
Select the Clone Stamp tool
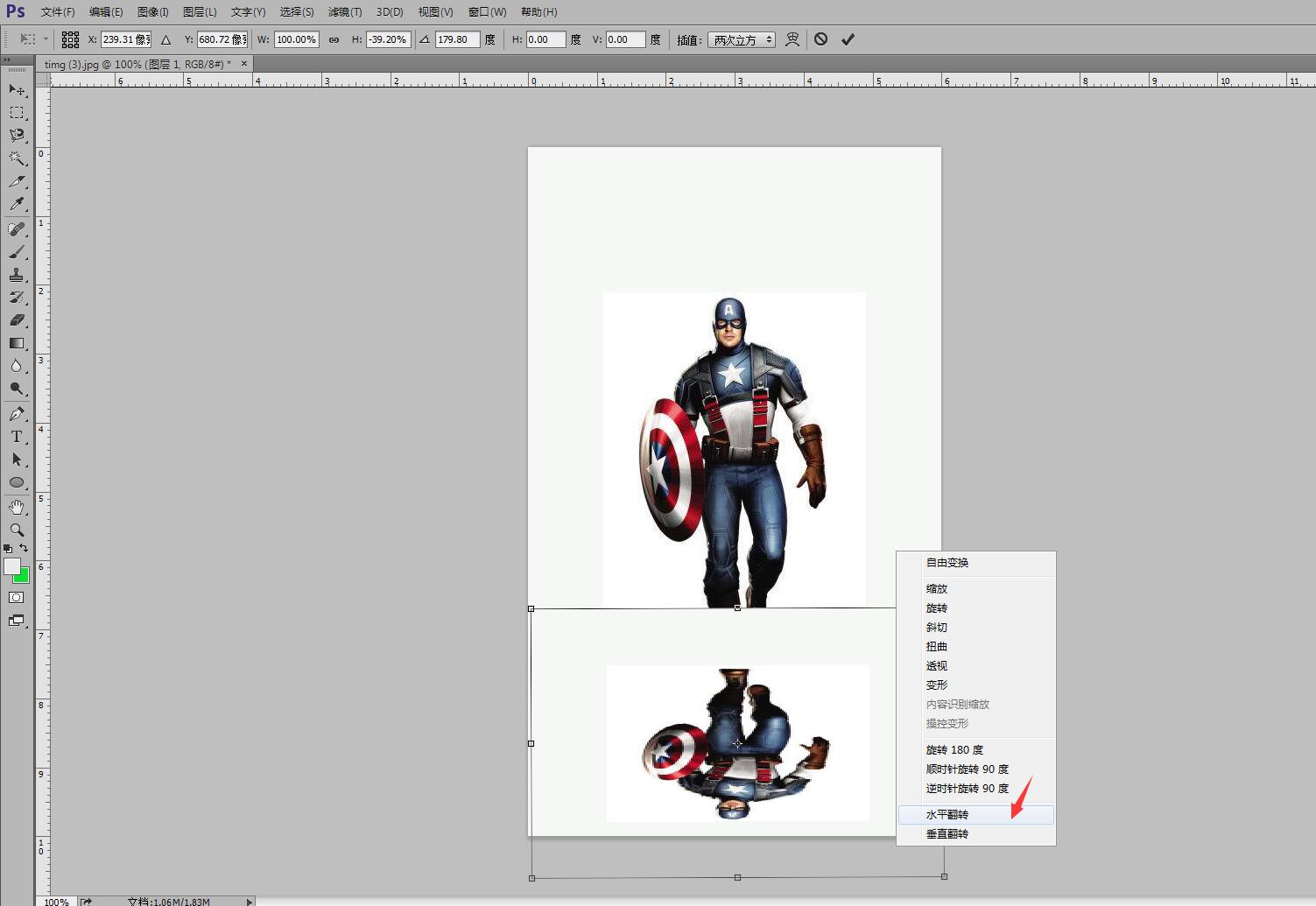click(17, 275)
